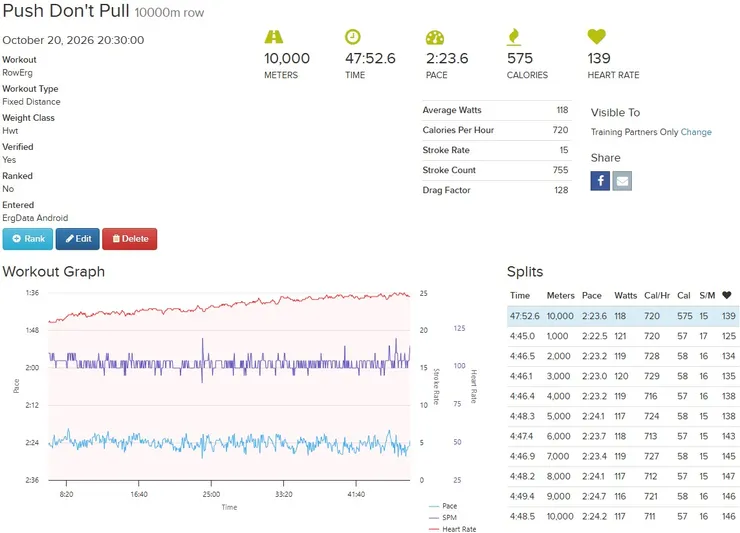Click the 2:23.6 pace value
The width and height of the screenshot is (740, 533).
coord(447,59)
